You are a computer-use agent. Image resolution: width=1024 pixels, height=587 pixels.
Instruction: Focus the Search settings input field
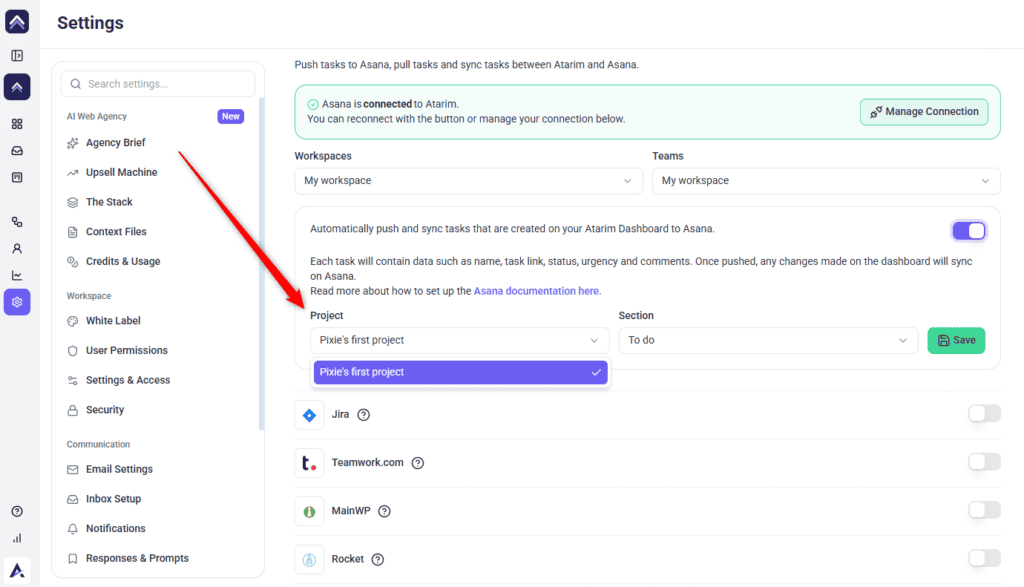158,84
